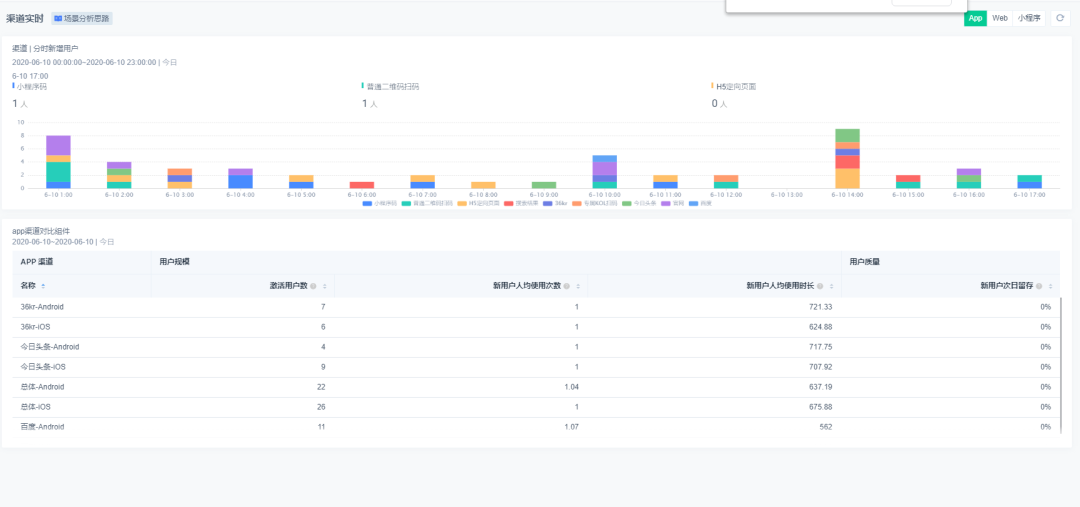Sort by 新用户次日留存 sort arrows
The image size is (1080, 507).
click(1051, 286)
